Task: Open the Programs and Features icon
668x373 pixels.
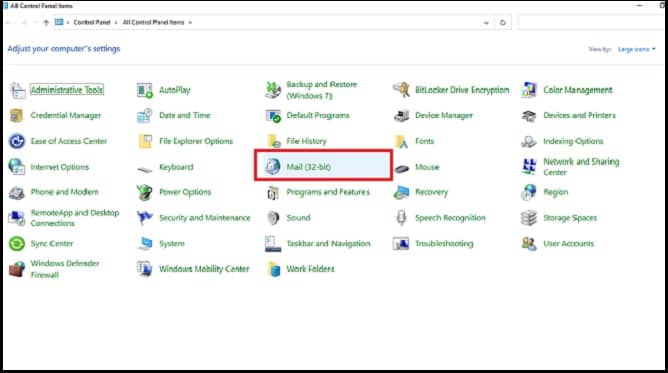Action: click(x=273, y=193)
